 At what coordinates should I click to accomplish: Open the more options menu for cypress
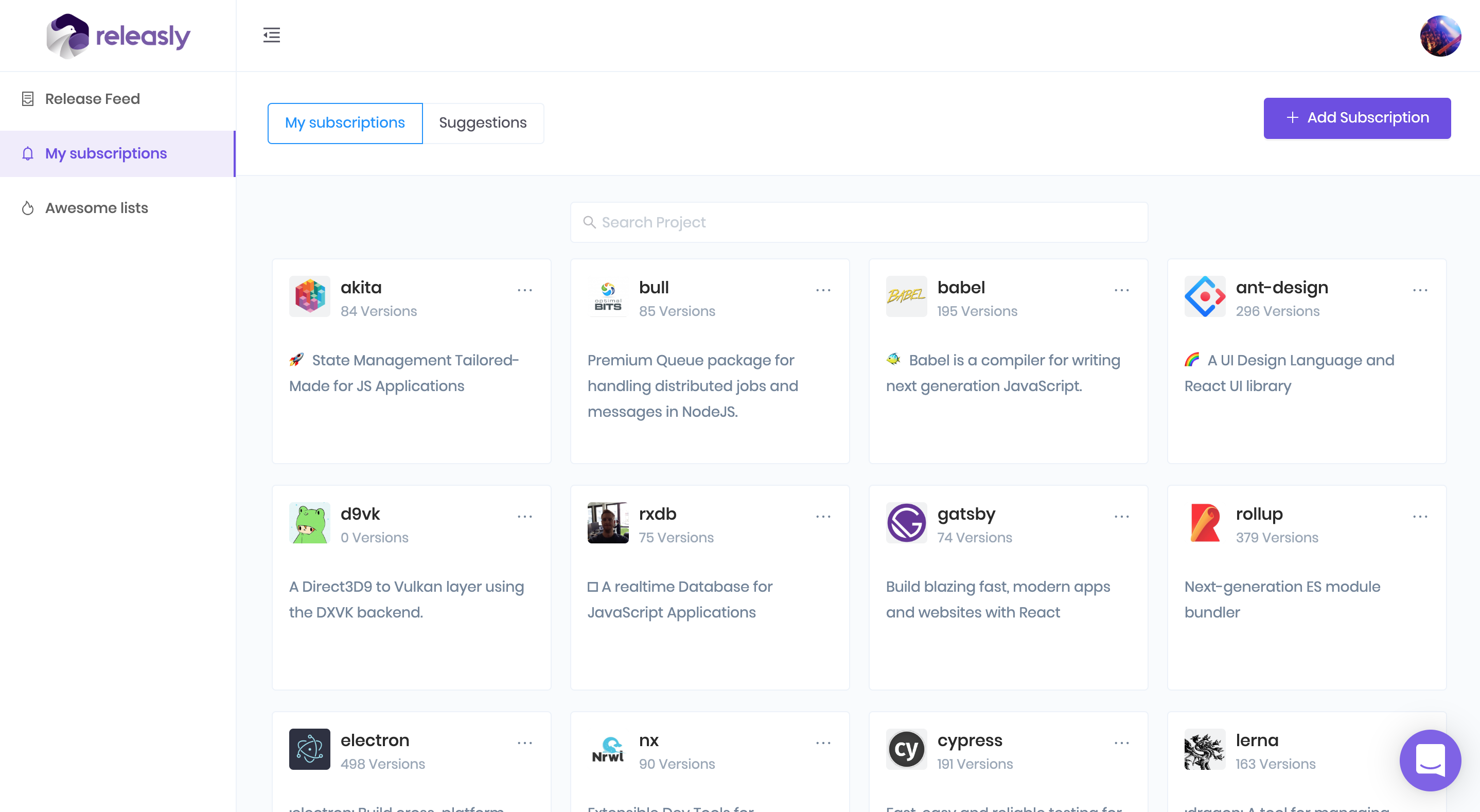(1121, 743)
